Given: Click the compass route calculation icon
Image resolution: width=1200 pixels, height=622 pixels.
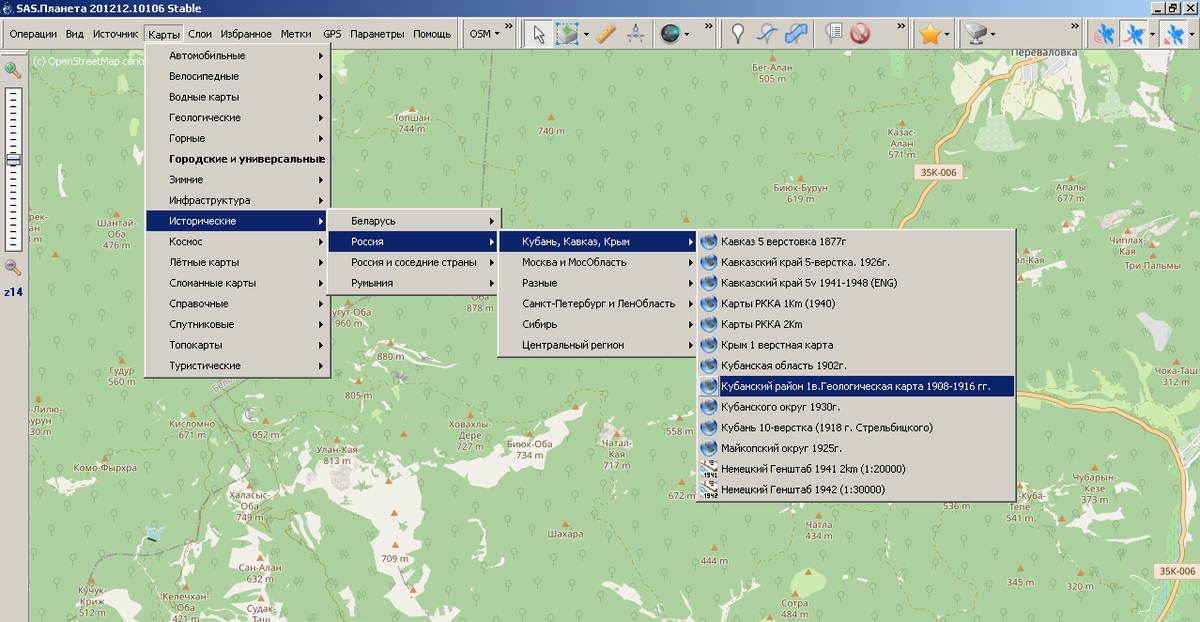Looking at the screenshot, I should 634,34.
